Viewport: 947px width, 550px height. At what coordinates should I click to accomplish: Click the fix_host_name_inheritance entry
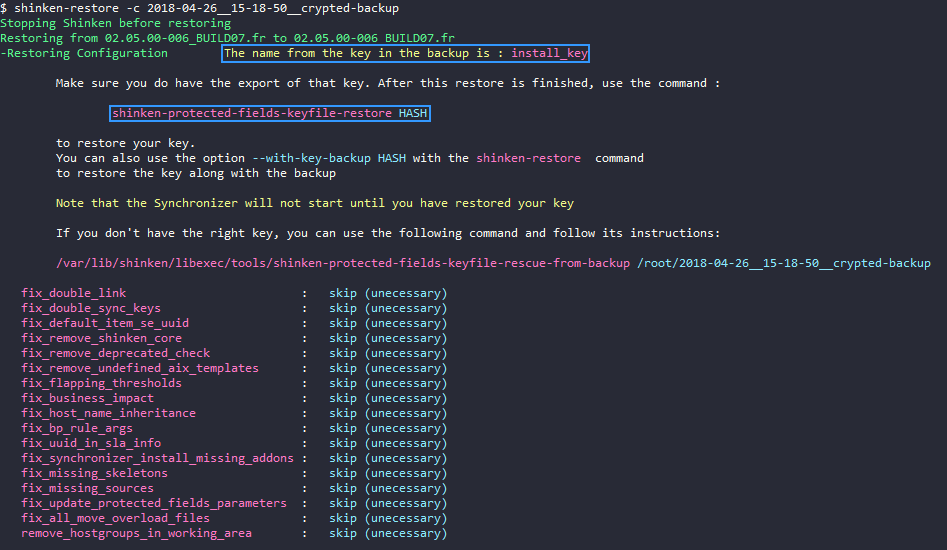click(108, 413)
